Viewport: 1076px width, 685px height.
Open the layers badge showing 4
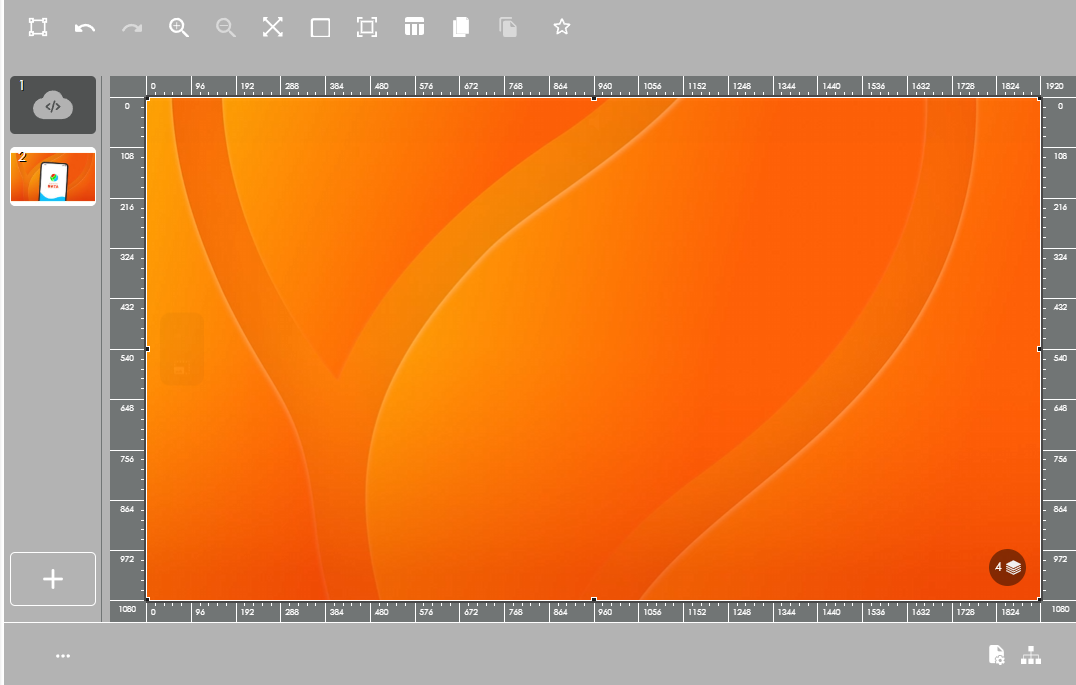1007,567
